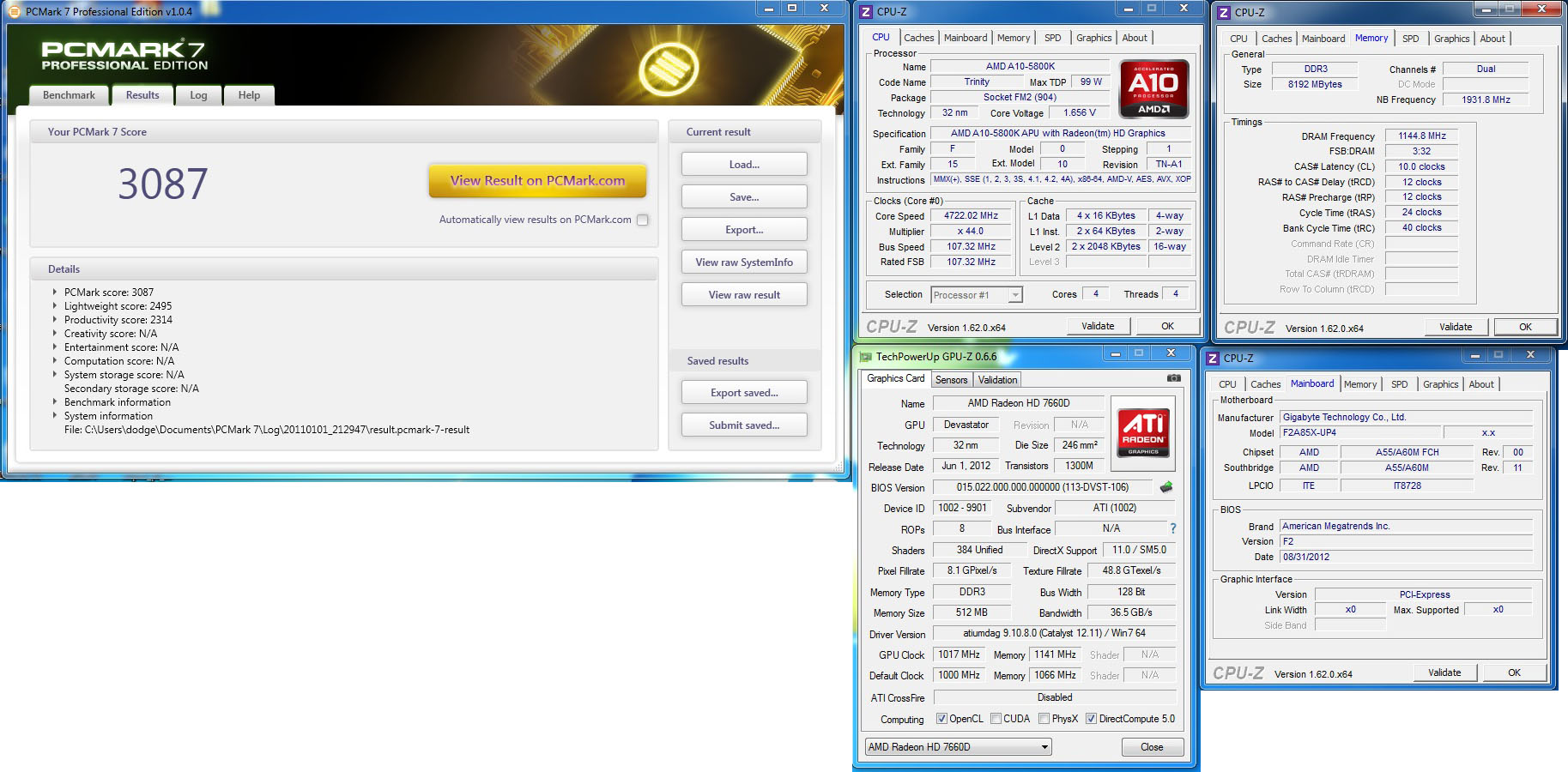Viewport: 1568px width, 772px height.
Task: Open the Caches tab in the CPU-Z processor window
Action: (918, 38)
